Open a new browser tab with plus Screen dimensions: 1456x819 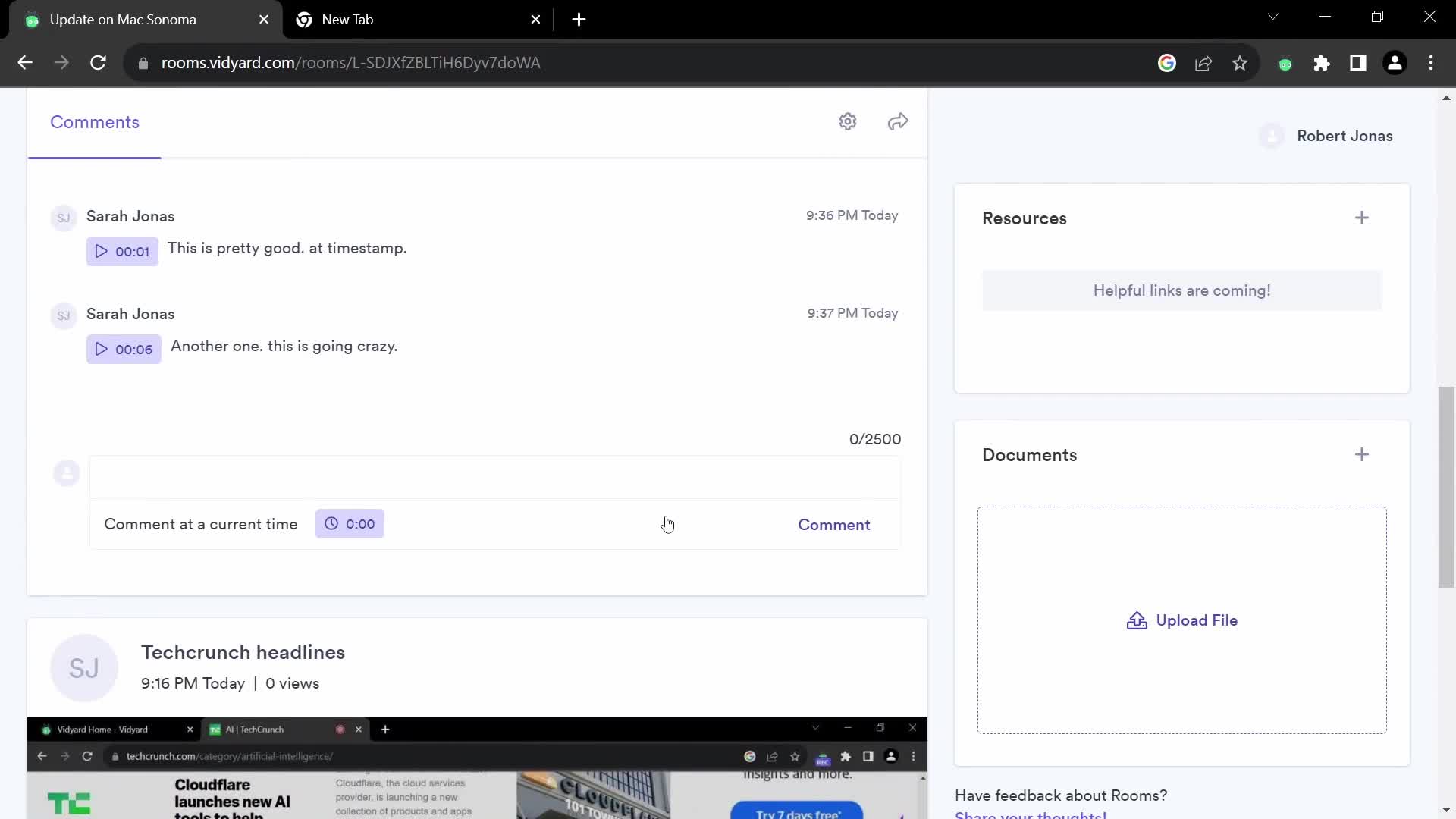click(x=579, y=20)
